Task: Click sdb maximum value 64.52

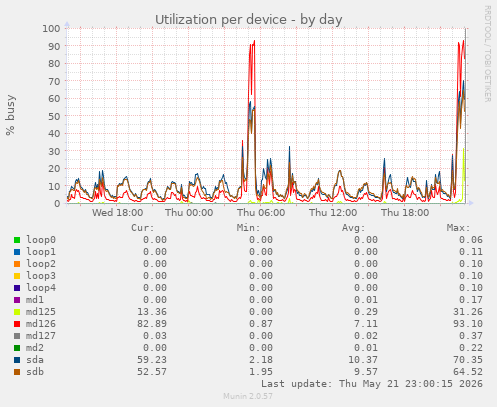Action: click(x=468, y=372)
